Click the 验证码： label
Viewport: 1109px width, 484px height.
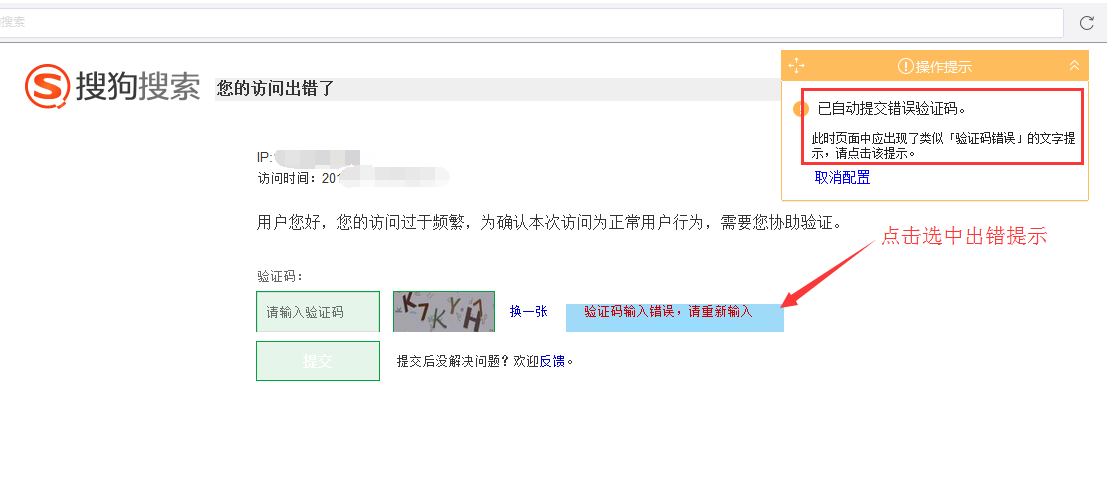pyautogui.click(x=280, y=276)
